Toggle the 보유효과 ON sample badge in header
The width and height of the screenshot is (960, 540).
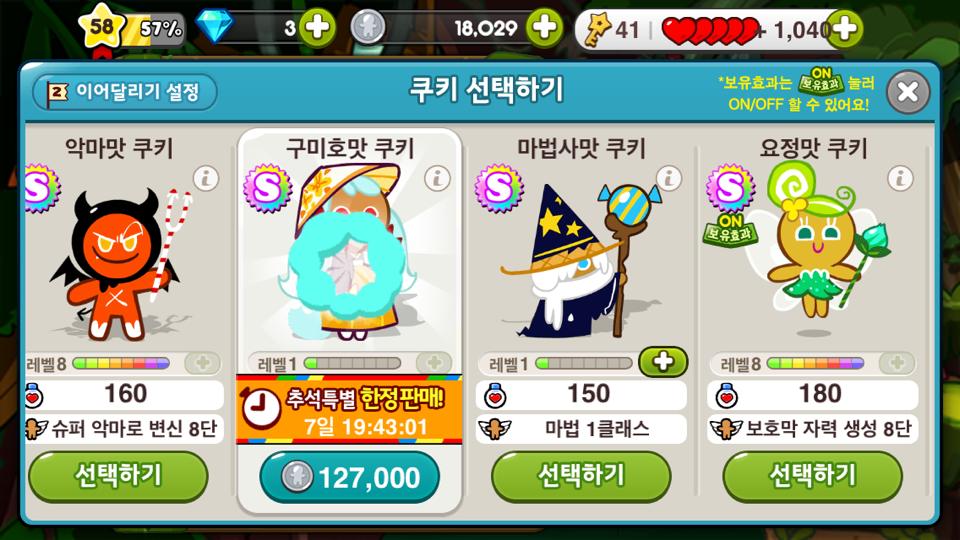pos(821,81)
